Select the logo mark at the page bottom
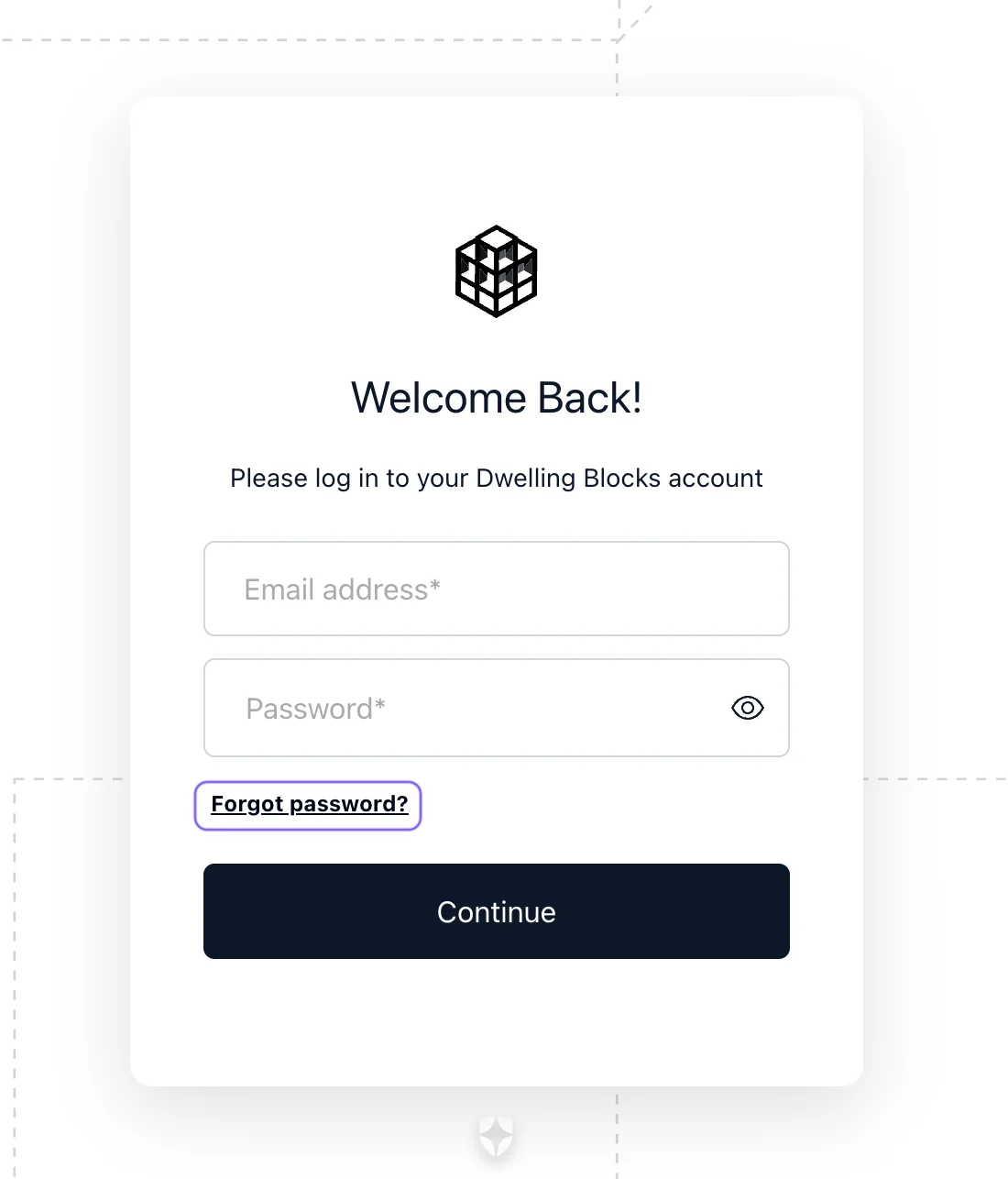This screenshot has height=1179, width=1008. [x=496, y=1137]
